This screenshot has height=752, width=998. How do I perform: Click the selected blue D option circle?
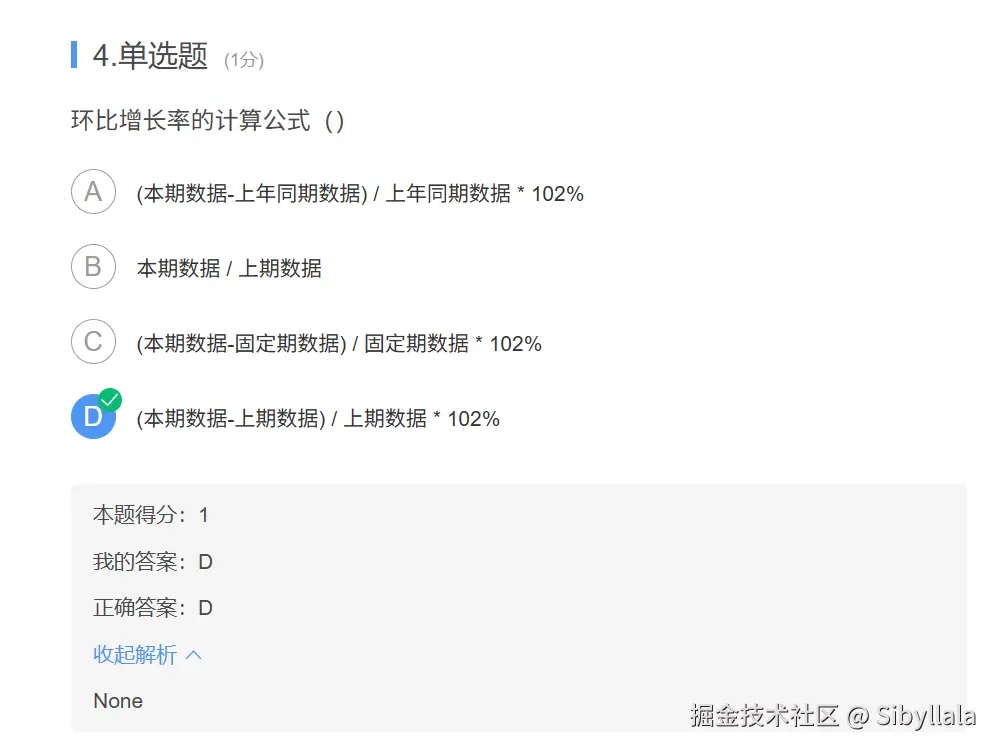coord(91,417)
